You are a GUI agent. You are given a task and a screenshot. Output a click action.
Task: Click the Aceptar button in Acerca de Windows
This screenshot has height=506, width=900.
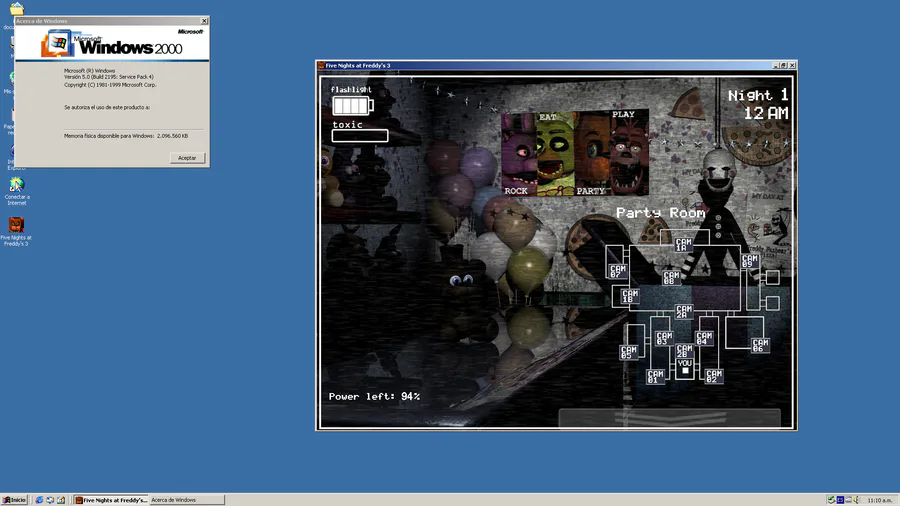187,158
